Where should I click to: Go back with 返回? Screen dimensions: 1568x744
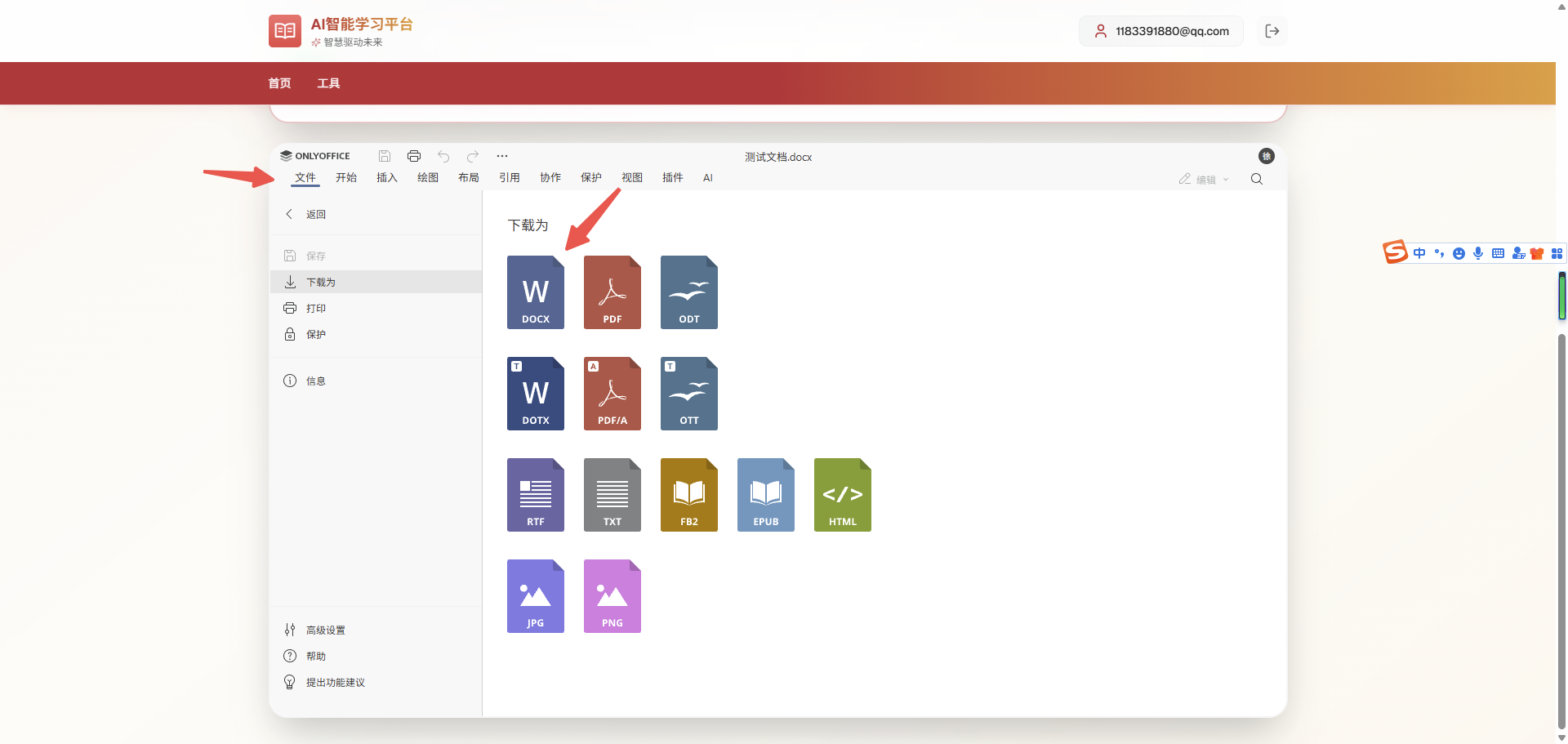pos(376,214)
